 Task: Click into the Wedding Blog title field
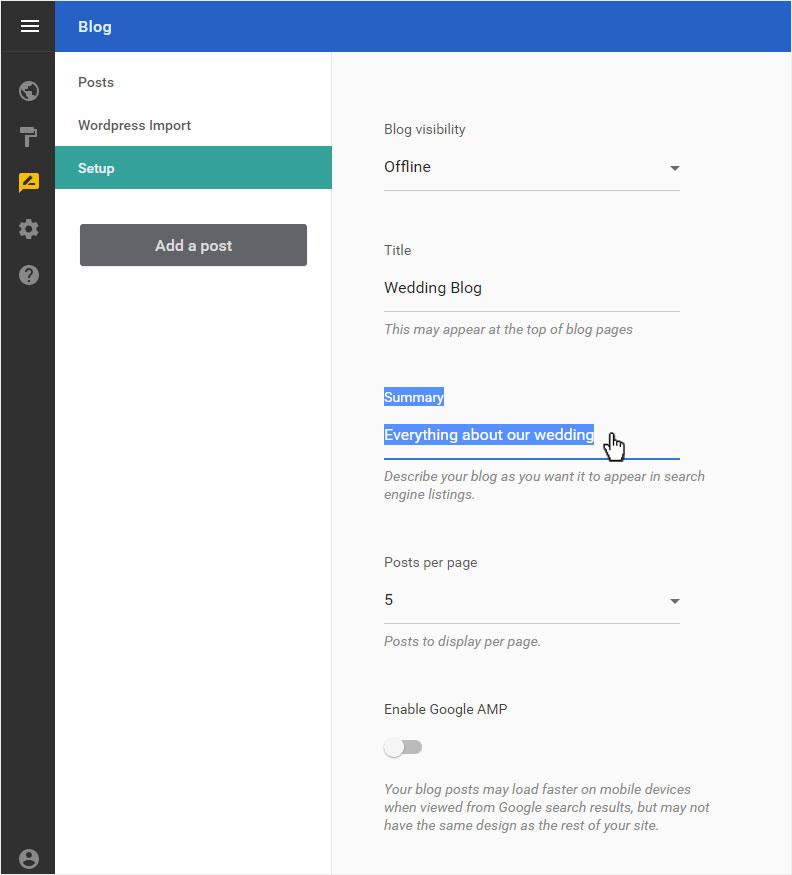click(531, 288)
